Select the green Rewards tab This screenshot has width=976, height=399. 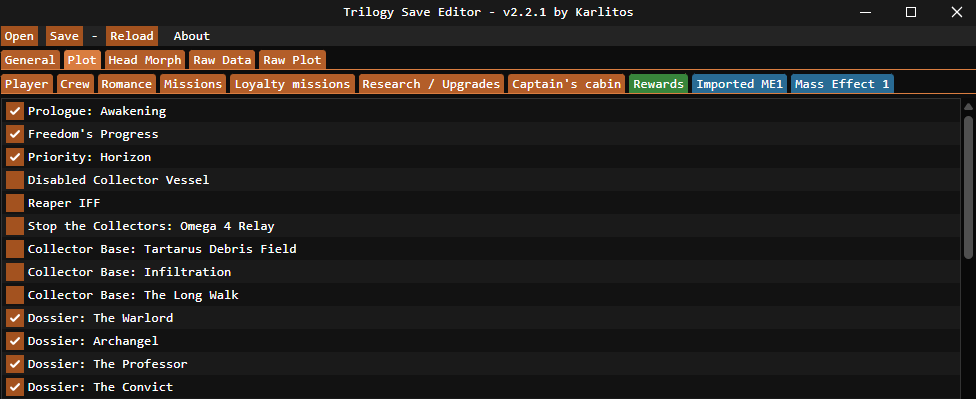coord(659,84)
